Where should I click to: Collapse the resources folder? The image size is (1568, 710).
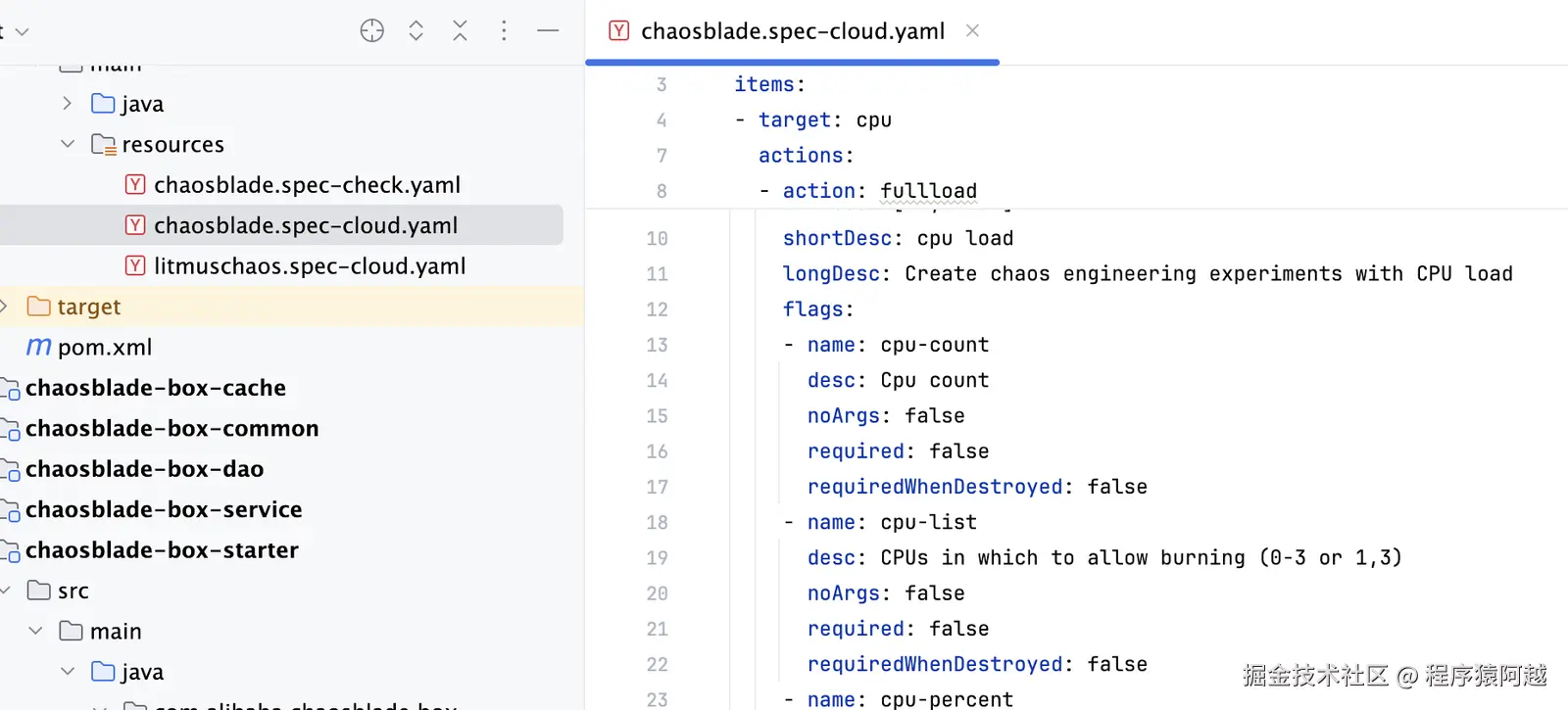tap(67, 144)
